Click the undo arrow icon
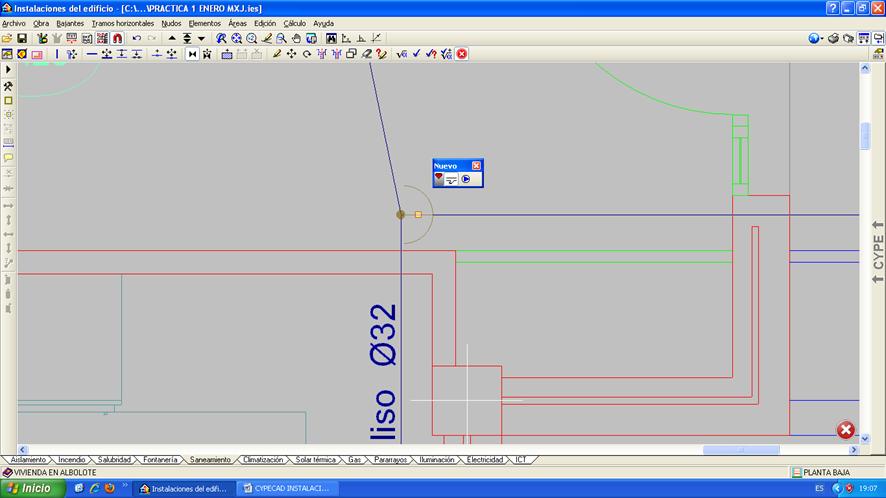886x498 pixels. [x=136, y=38]
